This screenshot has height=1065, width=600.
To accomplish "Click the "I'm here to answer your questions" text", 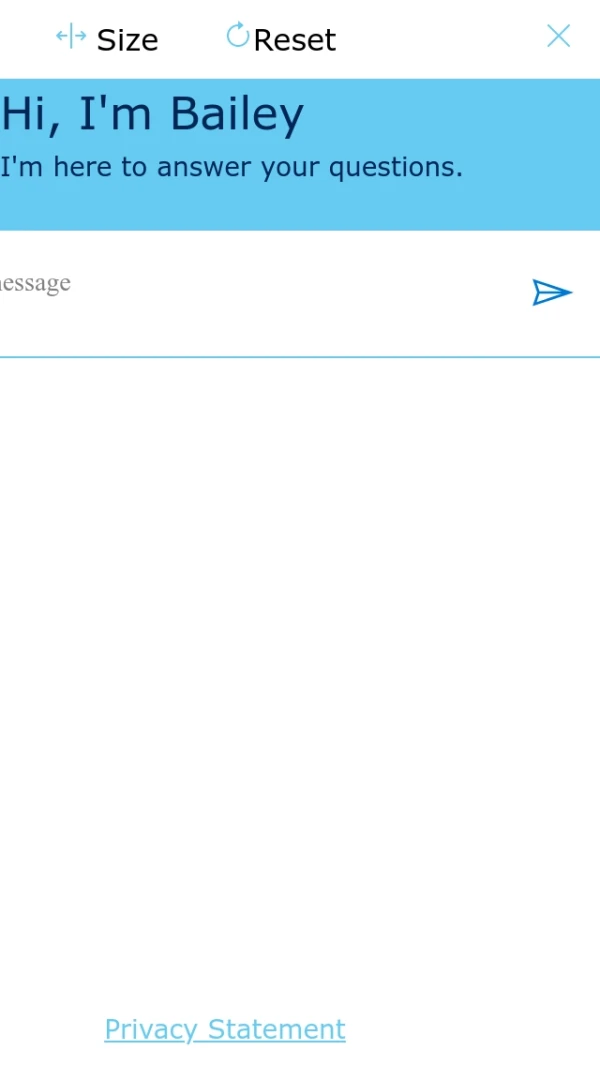I will 231,167.
